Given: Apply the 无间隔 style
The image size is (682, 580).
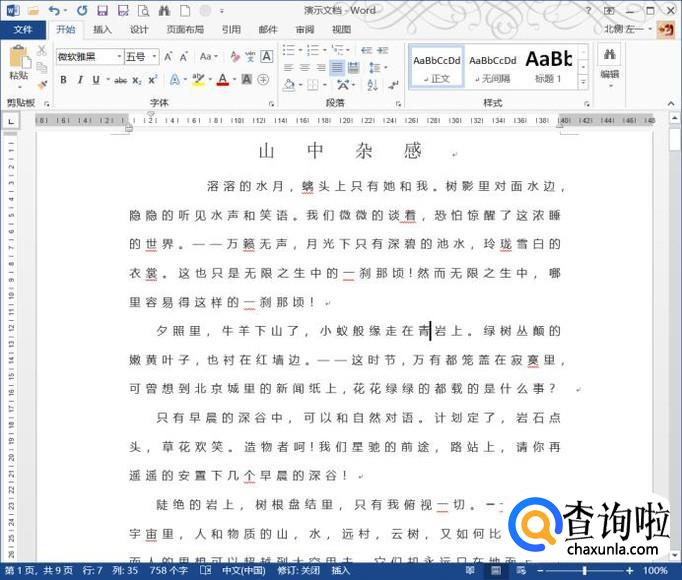Looking at the screenshot, I should coord(492,66).
